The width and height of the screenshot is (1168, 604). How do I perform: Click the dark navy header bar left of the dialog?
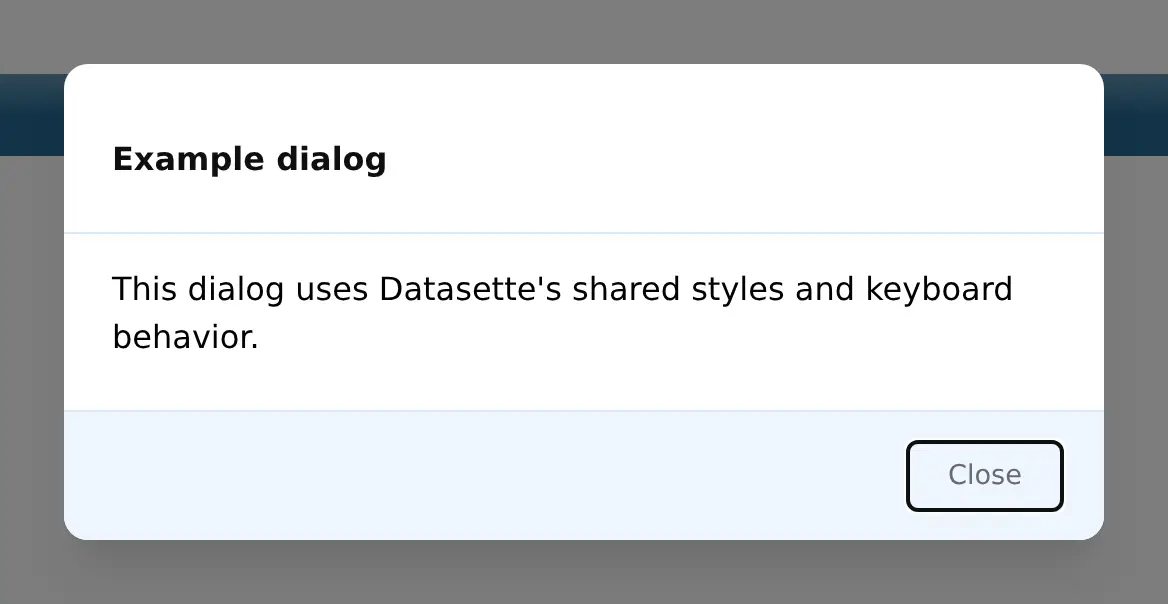coord(31,115)
